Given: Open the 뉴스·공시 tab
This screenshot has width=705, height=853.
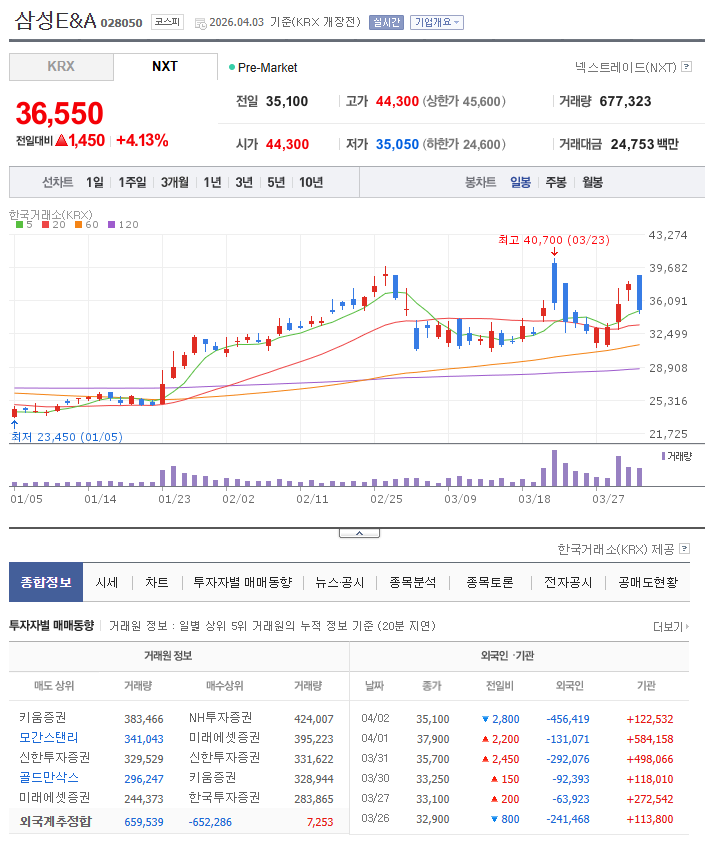Looking at the screenshot, I should [339, 582].
